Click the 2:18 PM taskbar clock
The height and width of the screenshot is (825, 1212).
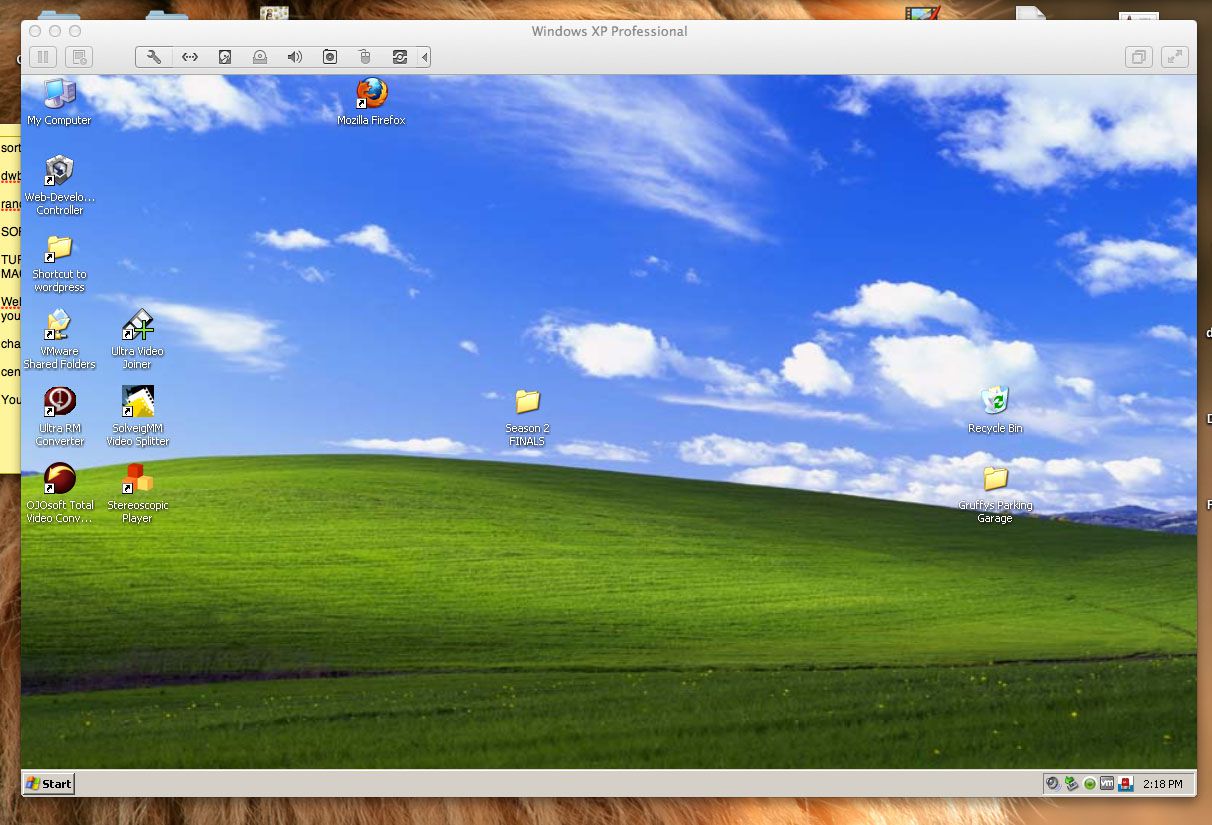click(1163, 784)
